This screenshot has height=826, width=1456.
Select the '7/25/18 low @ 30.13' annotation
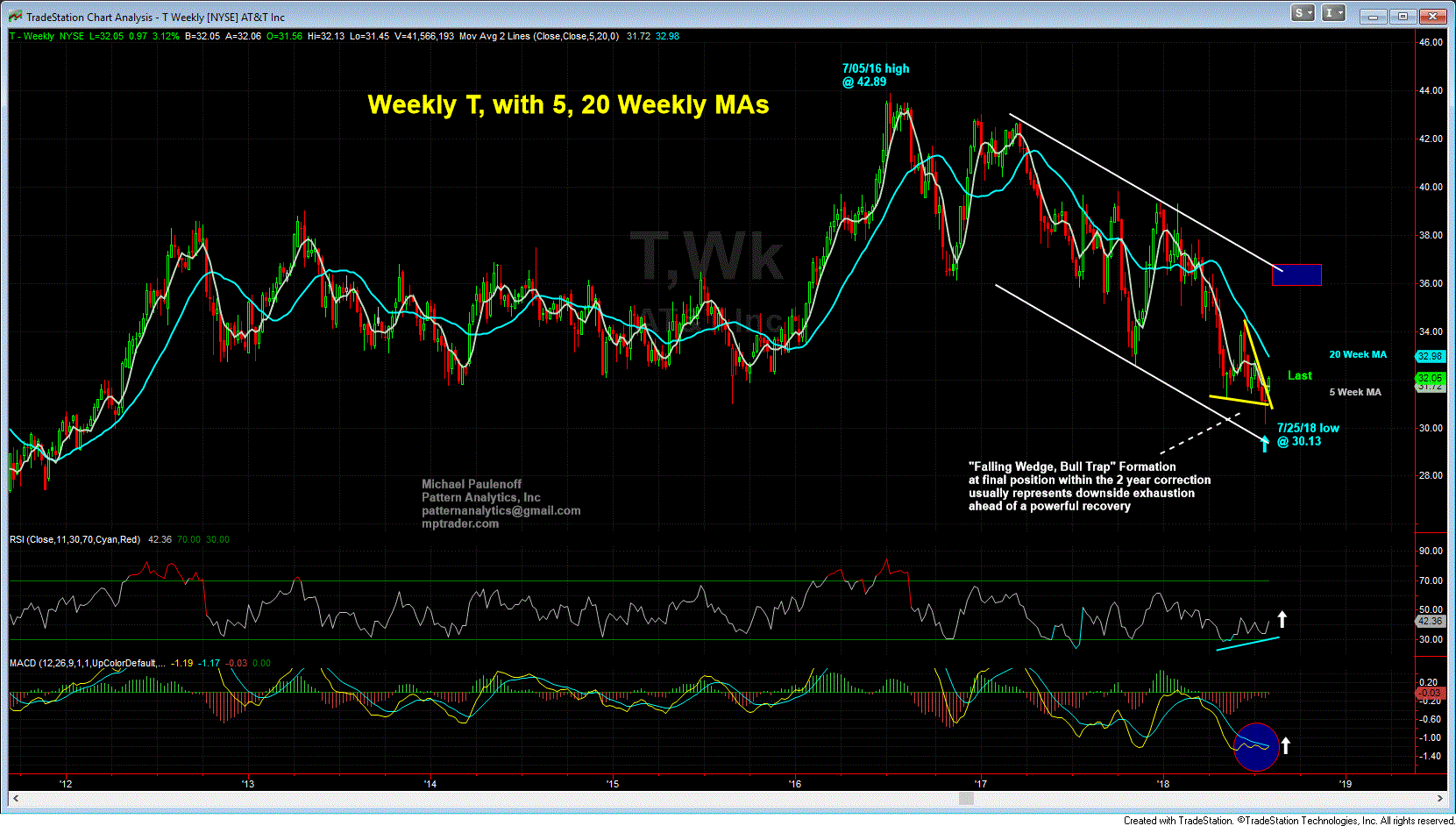pos(1308,435)
